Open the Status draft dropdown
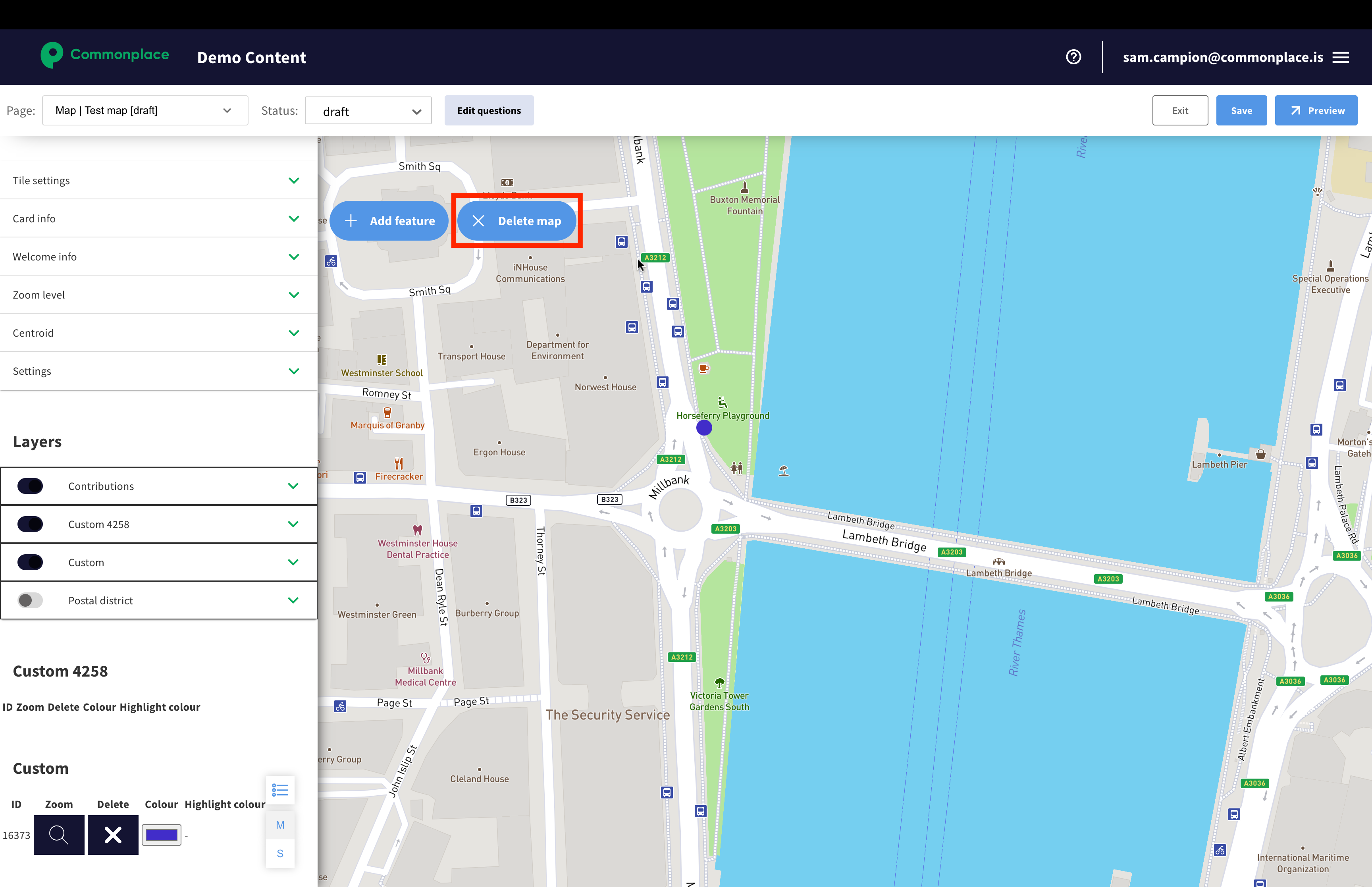Viewport: 1372px width, 887px height. point(368,111)
